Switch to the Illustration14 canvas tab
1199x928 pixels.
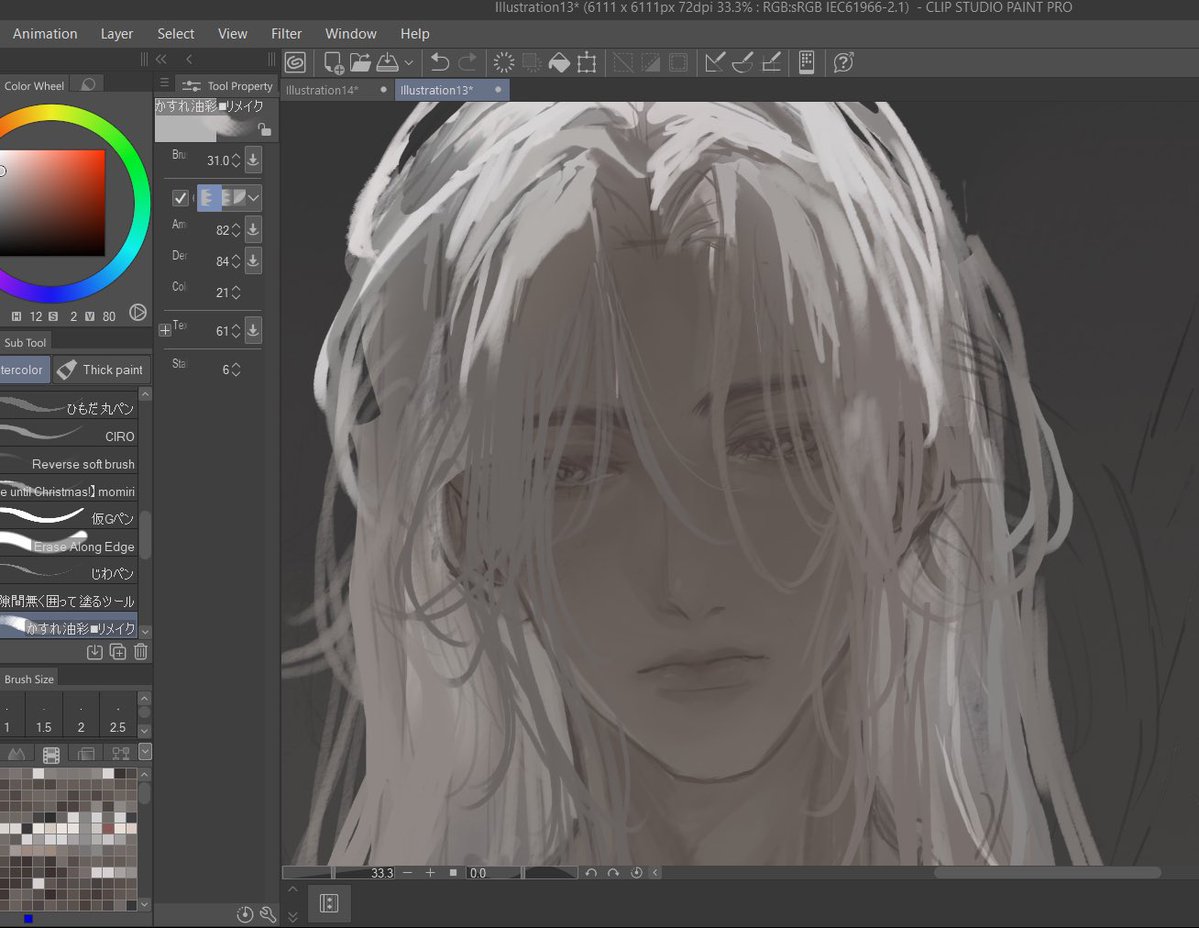(336, 89)
